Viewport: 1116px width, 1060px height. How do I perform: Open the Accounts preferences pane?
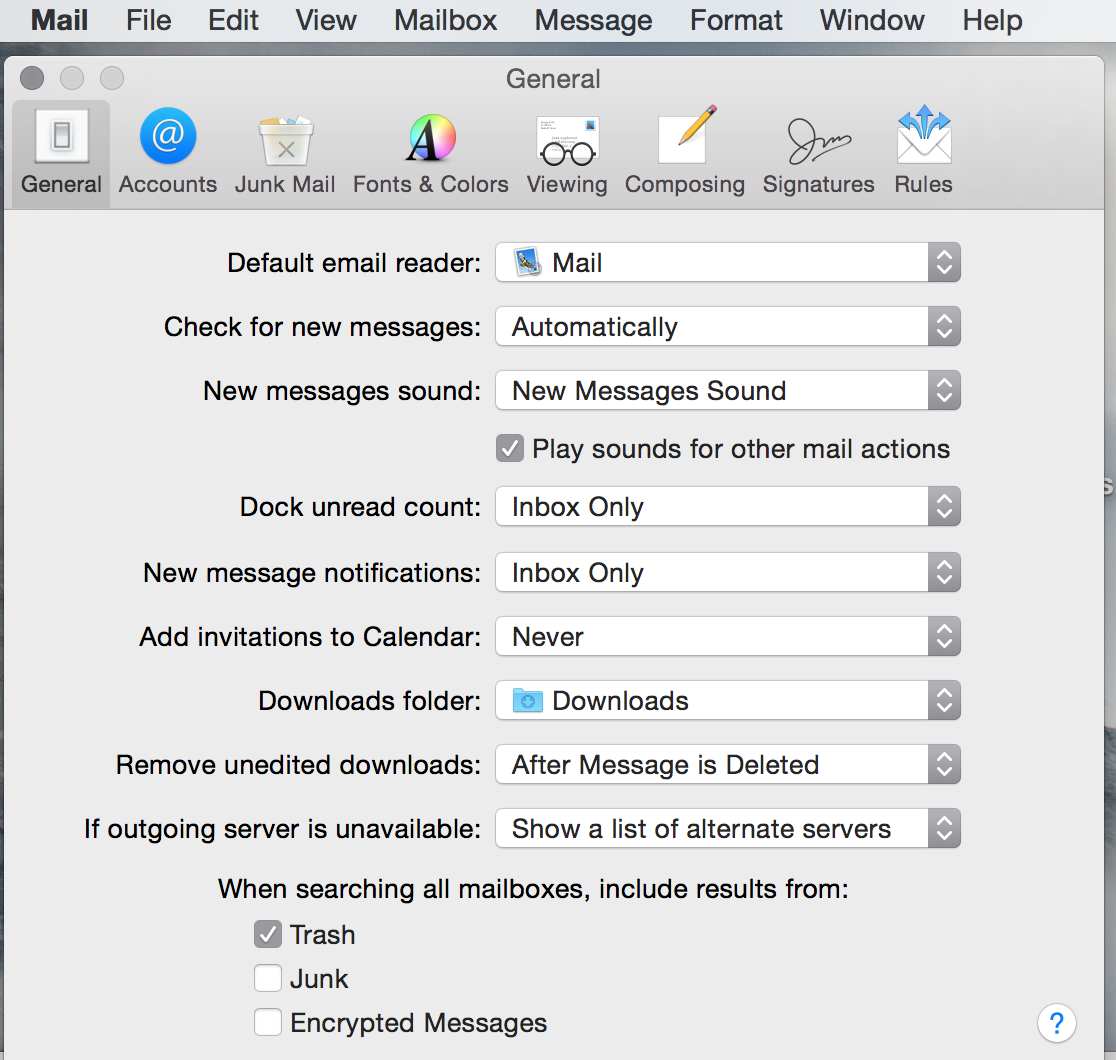tap(167, 150)
